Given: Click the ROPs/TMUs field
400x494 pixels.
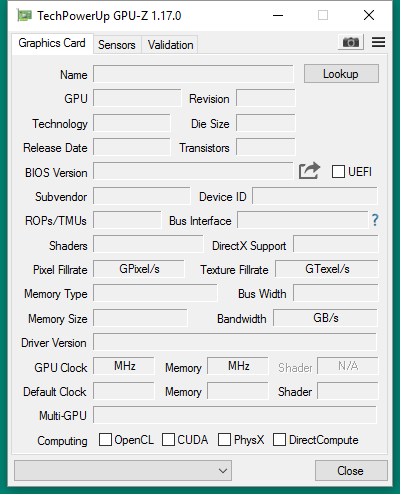Looking at the screenshot, I should click(127, 220).
